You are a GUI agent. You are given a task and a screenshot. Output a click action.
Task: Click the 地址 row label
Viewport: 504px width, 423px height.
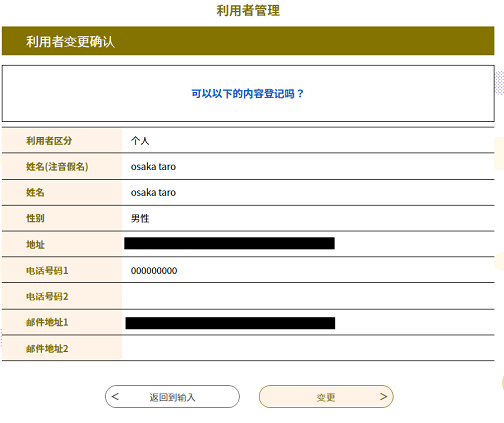coord(35,245)
